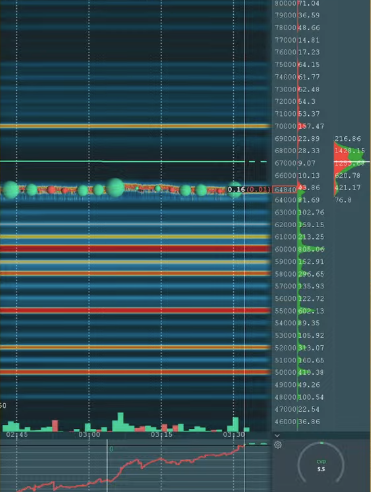The width and height of the screenshot is (371, 492).
Task: Click the 48.66 volume at 78000
Action: point(309,28)
